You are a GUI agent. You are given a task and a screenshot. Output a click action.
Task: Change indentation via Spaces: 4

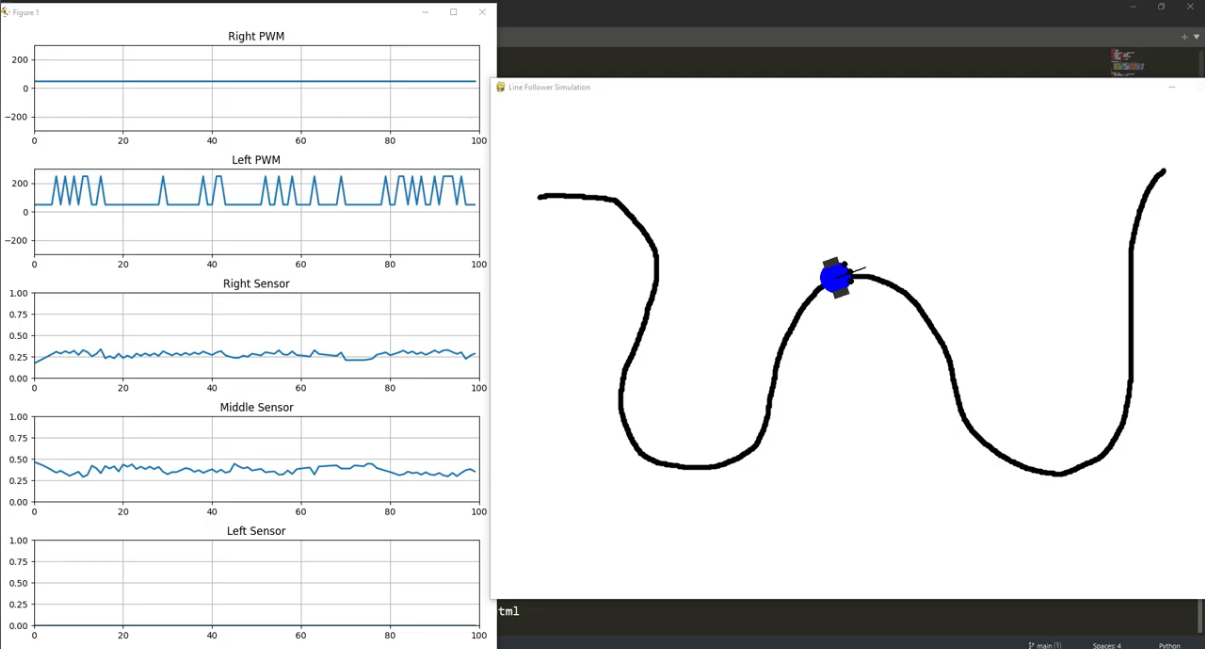click(x=1107, y=645)
